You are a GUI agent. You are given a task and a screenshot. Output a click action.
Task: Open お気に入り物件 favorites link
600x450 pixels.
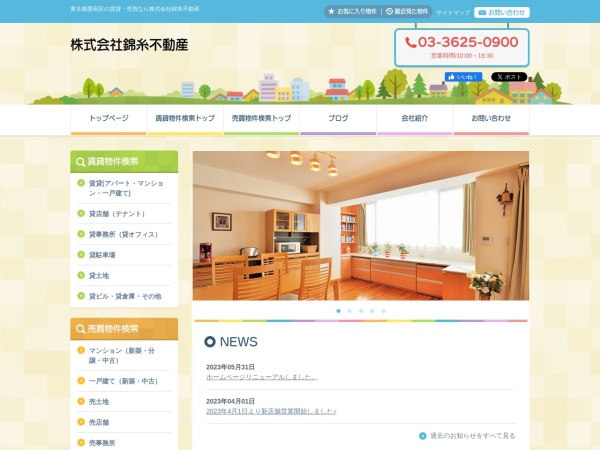tap(352, 11)
